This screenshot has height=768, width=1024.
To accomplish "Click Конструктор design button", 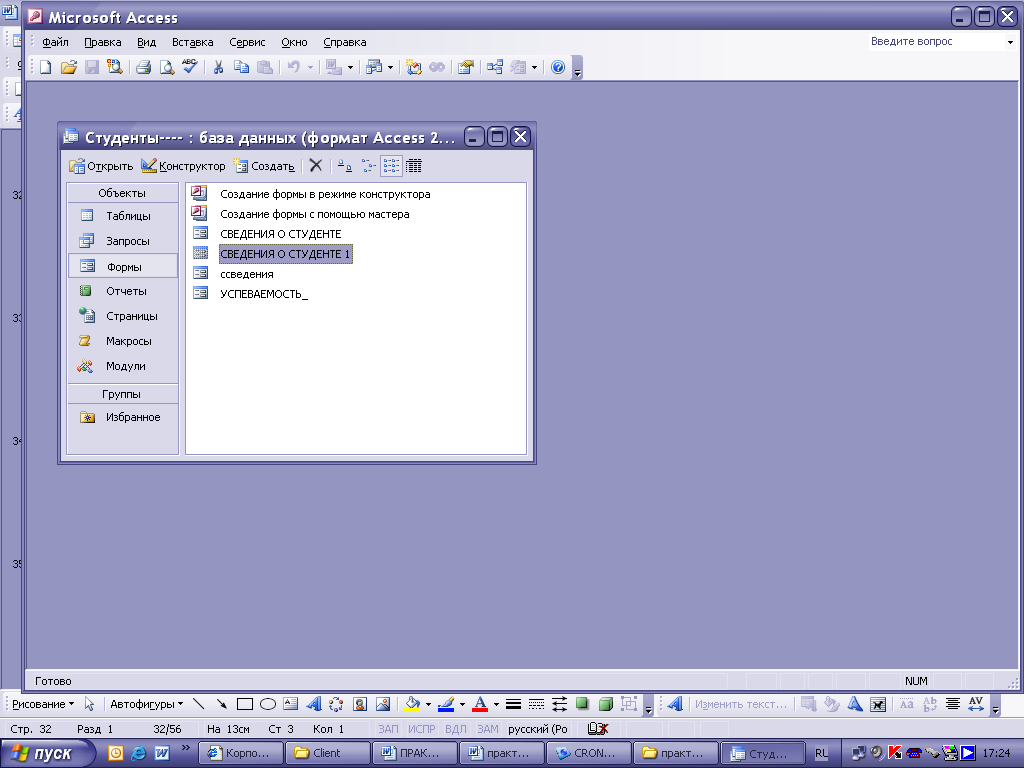I will pyautogui.click(x=184, y=166).
